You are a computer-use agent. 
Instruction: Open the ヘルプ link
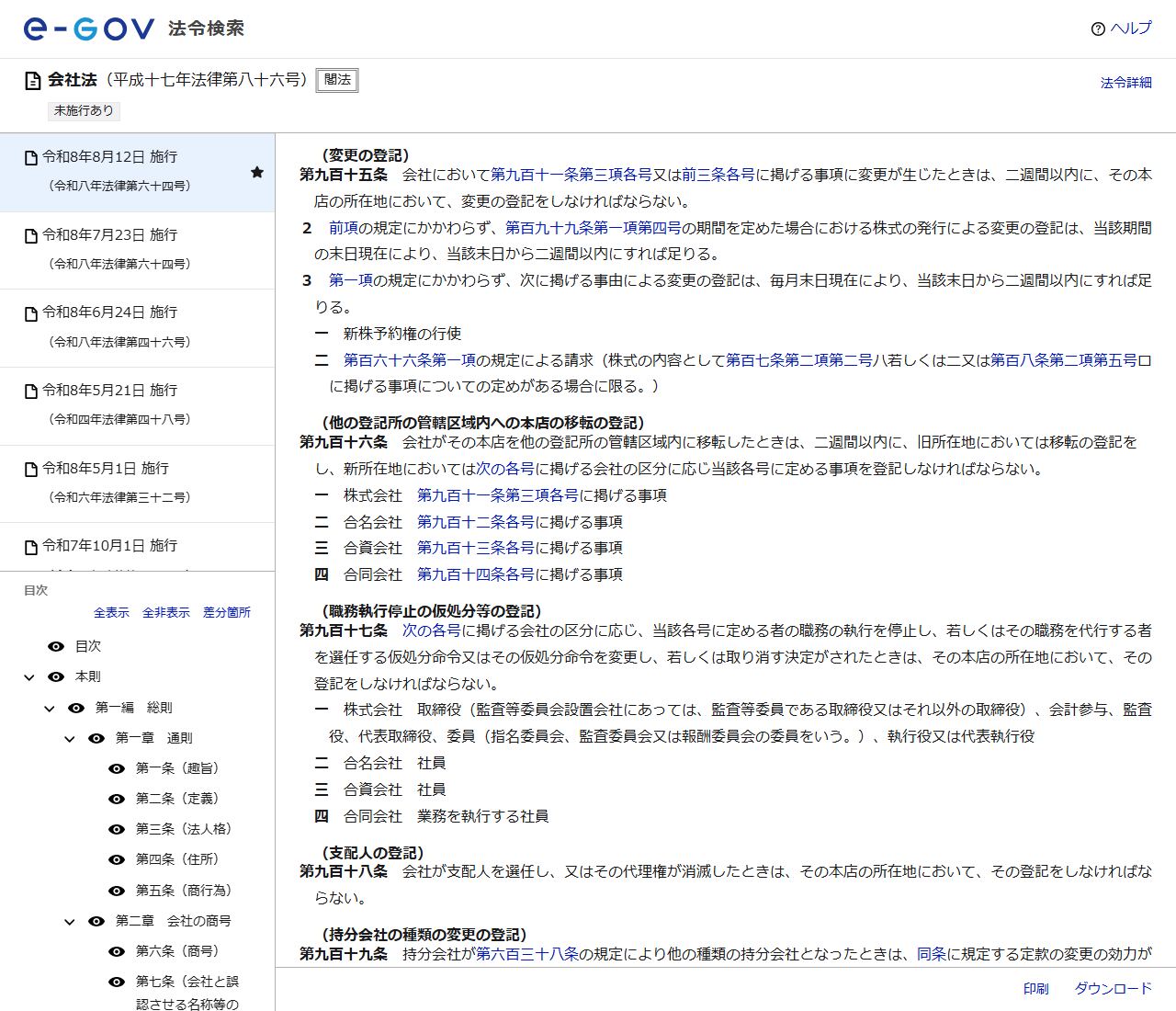(x=1131, y=28)
